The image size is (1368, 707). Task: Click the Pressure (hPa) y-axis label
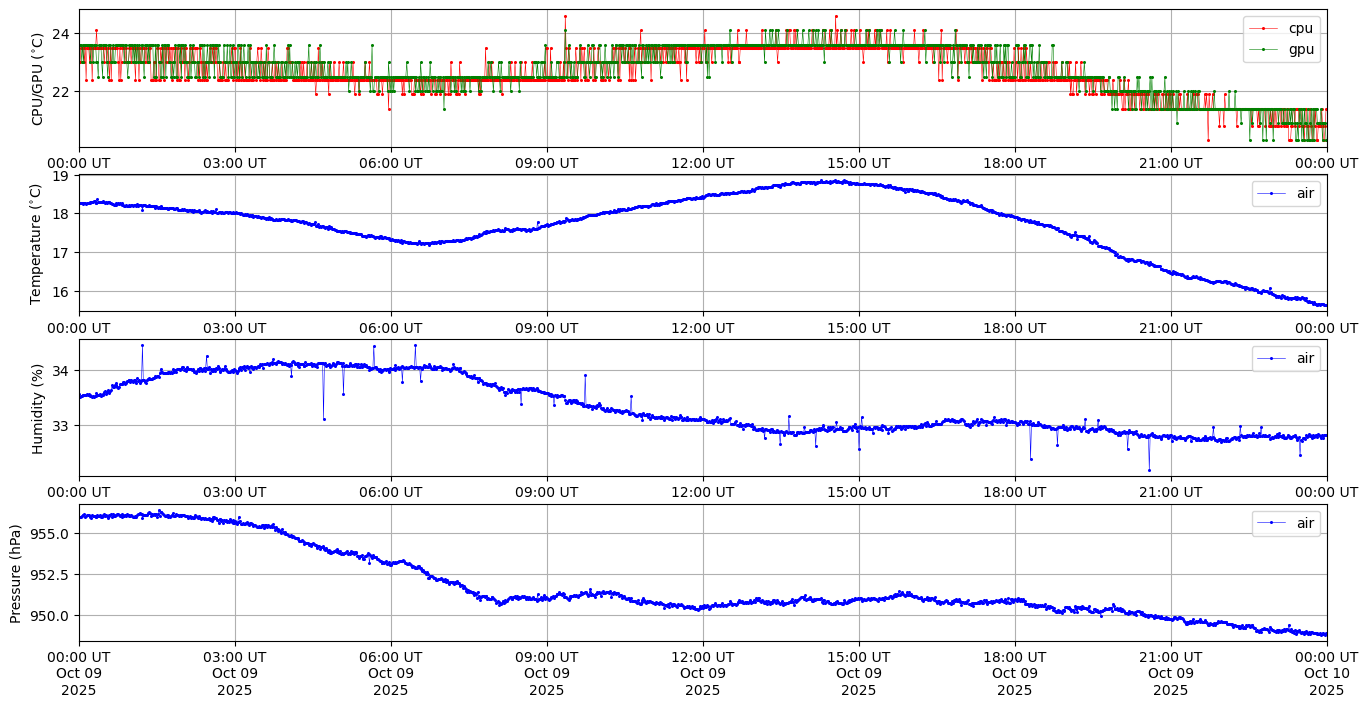click(16, 572)
